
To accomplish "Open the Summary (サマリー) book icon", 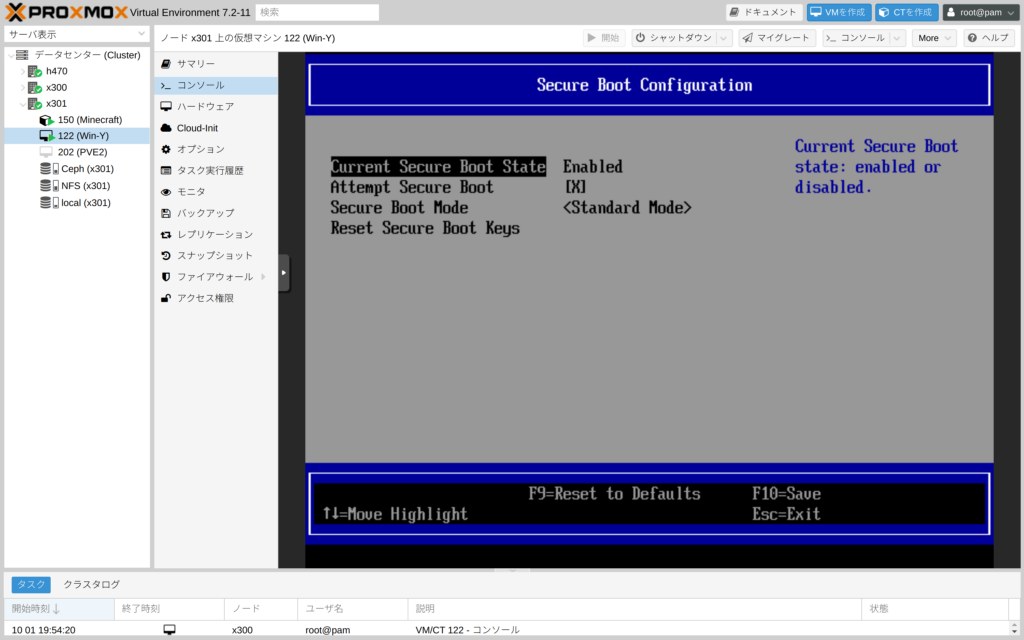I will tap(166, 64).
